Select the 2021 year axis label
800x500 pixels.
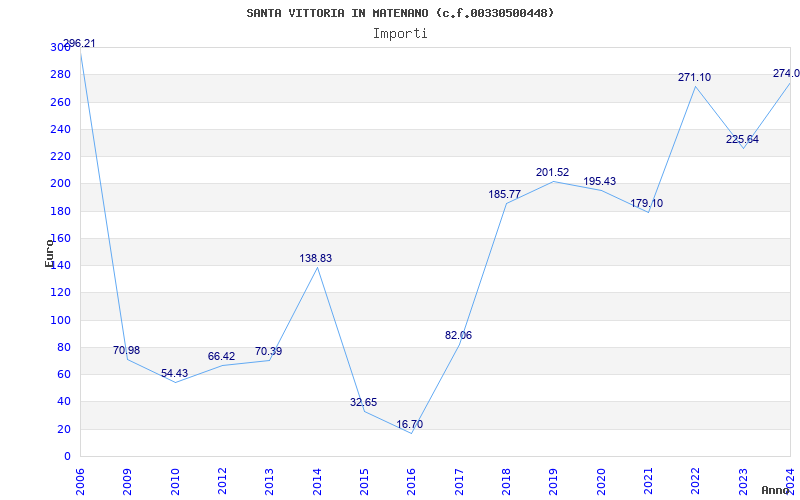648,481
